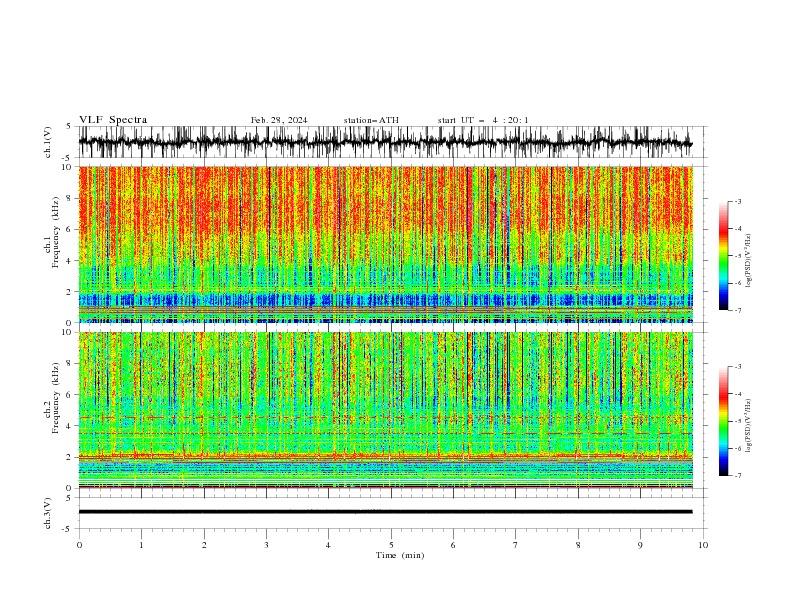This screenshot has width=792, height=612.
Task: Click the "station=ATH" header label
Action: pyautogui.click(x=371, y=120)
